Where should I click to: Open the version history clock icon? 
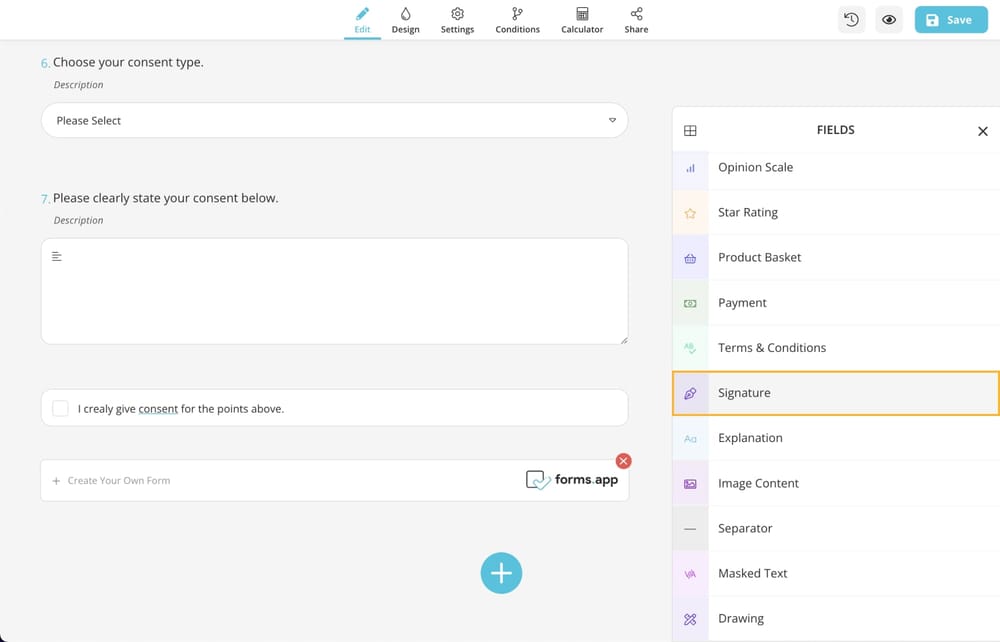coord(851,20)
